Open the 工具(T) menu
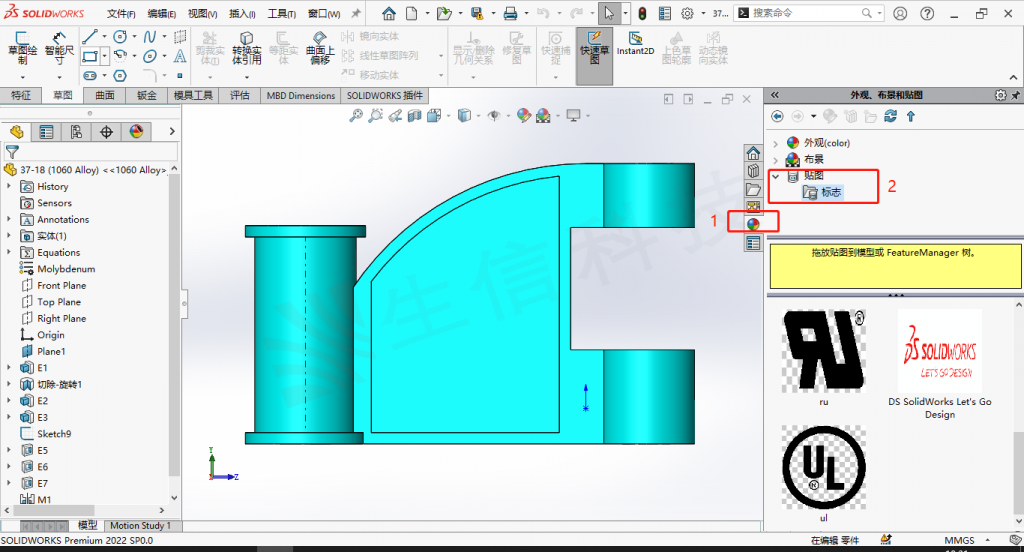This screenshot has height=552, width=1024. point(282,14)
